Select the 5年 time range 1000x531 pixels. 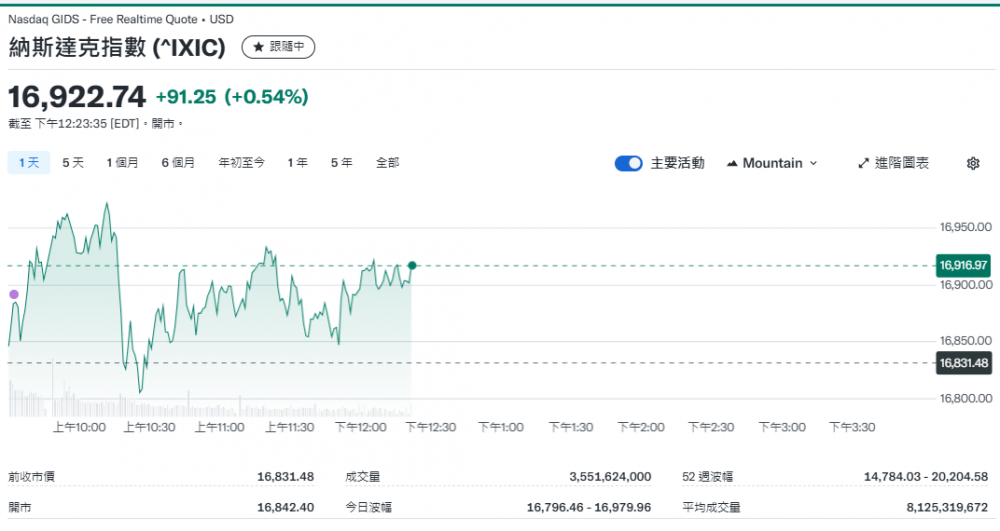(x=341, y=162)
